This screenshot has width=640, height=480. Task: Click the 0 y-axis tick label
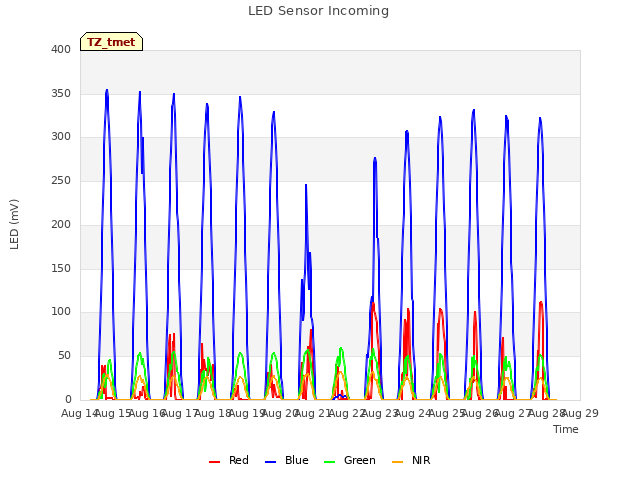pyautogui.click(x=68, y=400)
